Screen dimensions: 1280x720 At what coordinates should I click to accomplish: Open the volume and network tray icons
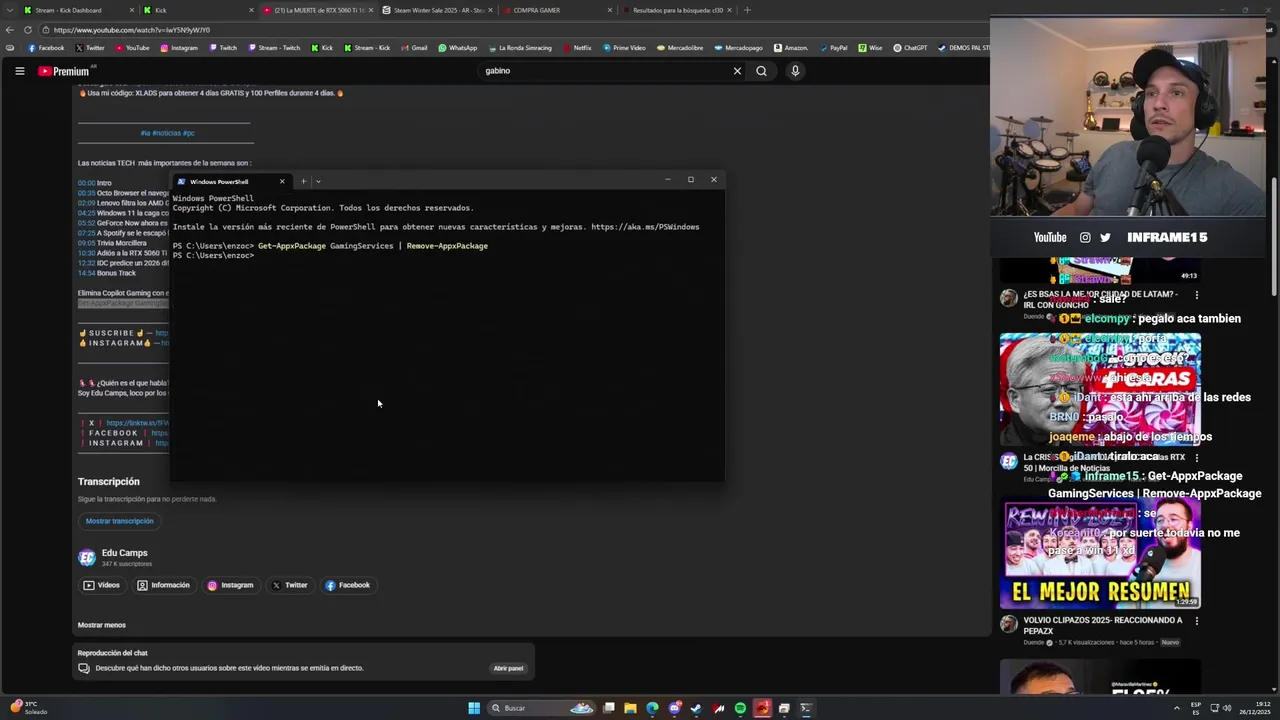(x=1221, y=708)
